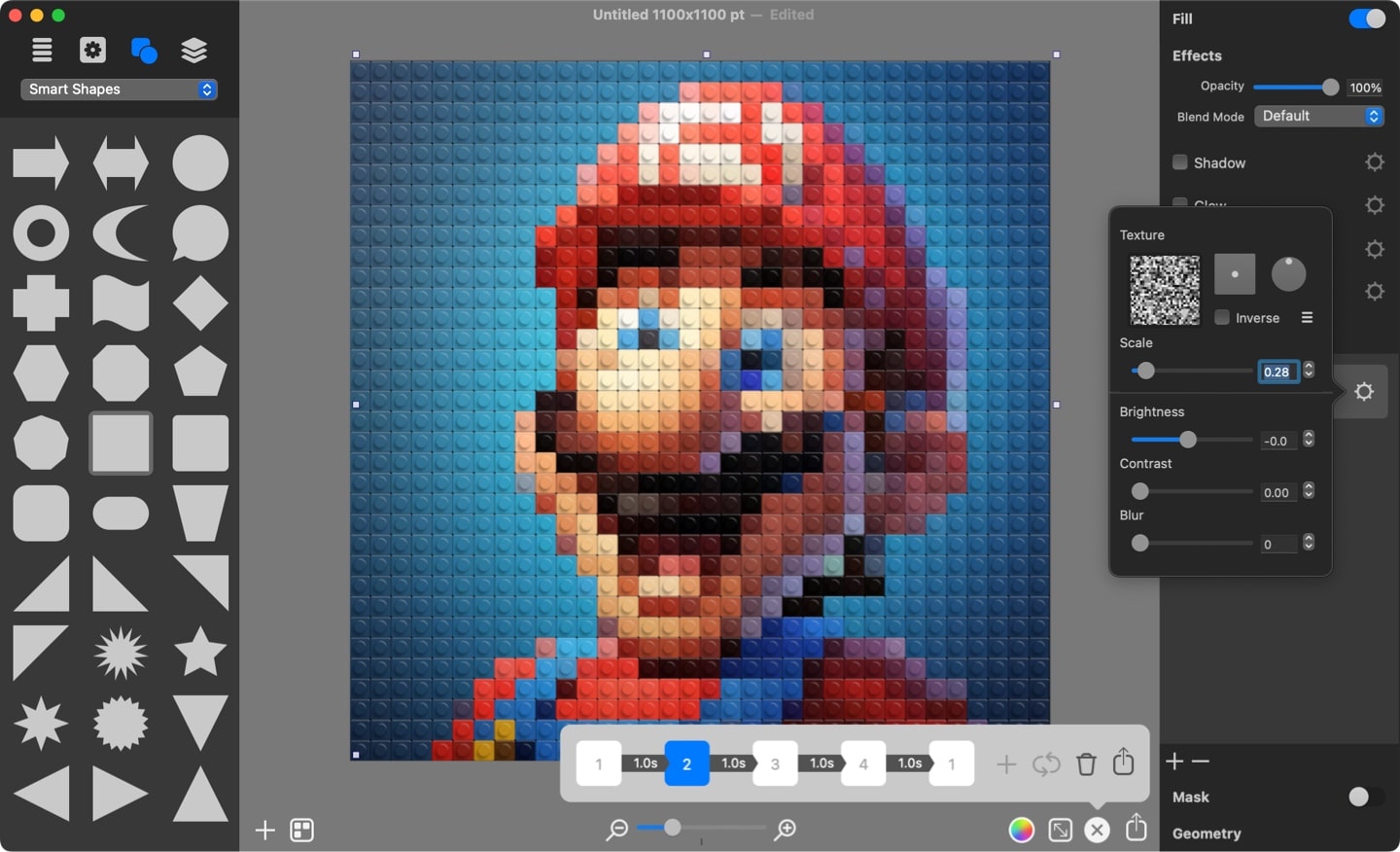Image resolution: width=1400 pixels, height=852 pixels.
Task: Toggle the Mask switch on
Action: point(1367,798)
